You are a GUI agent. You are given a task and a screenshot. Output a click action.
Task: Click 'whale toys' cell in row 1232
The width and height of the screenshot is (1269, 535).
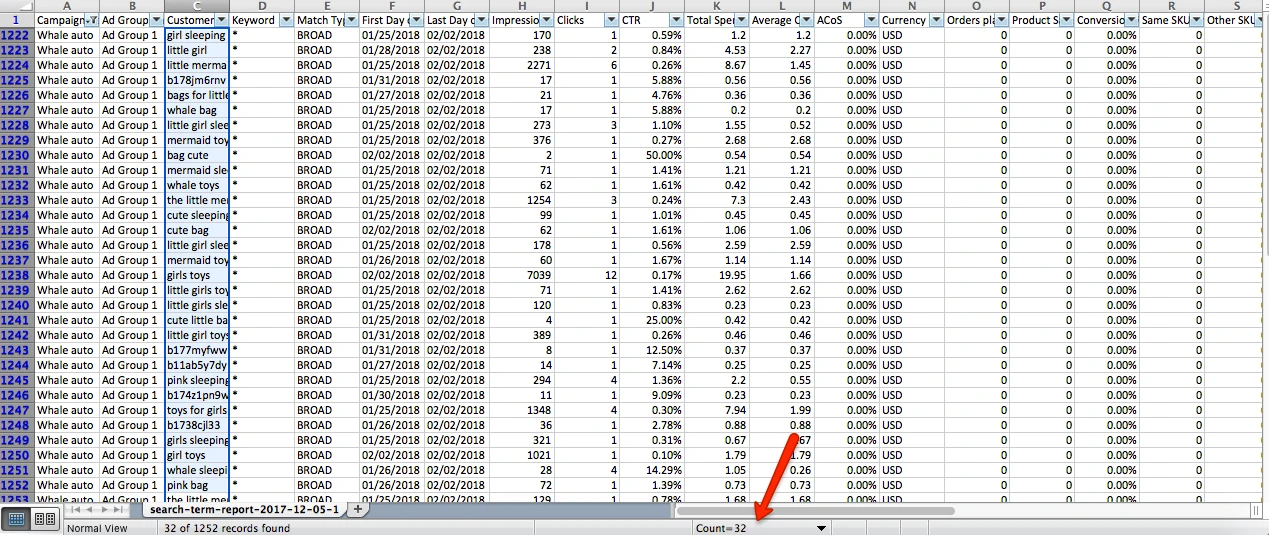(196, 185)
